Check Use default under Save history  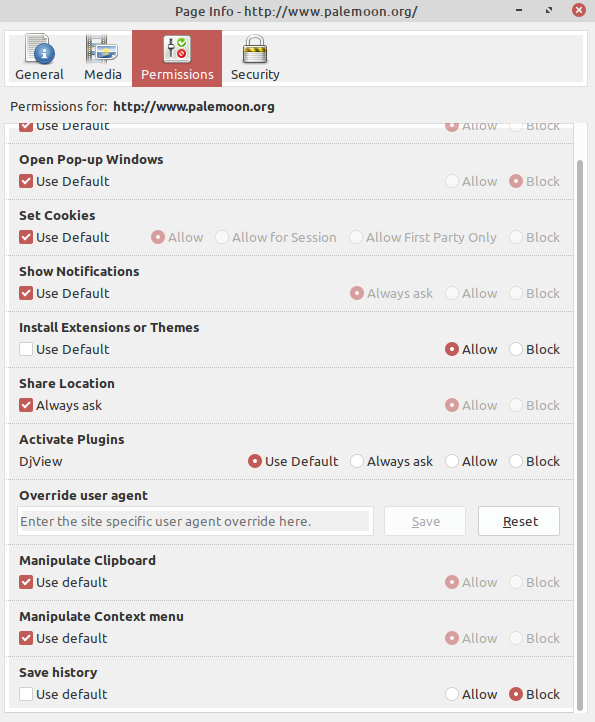point(26,694)
